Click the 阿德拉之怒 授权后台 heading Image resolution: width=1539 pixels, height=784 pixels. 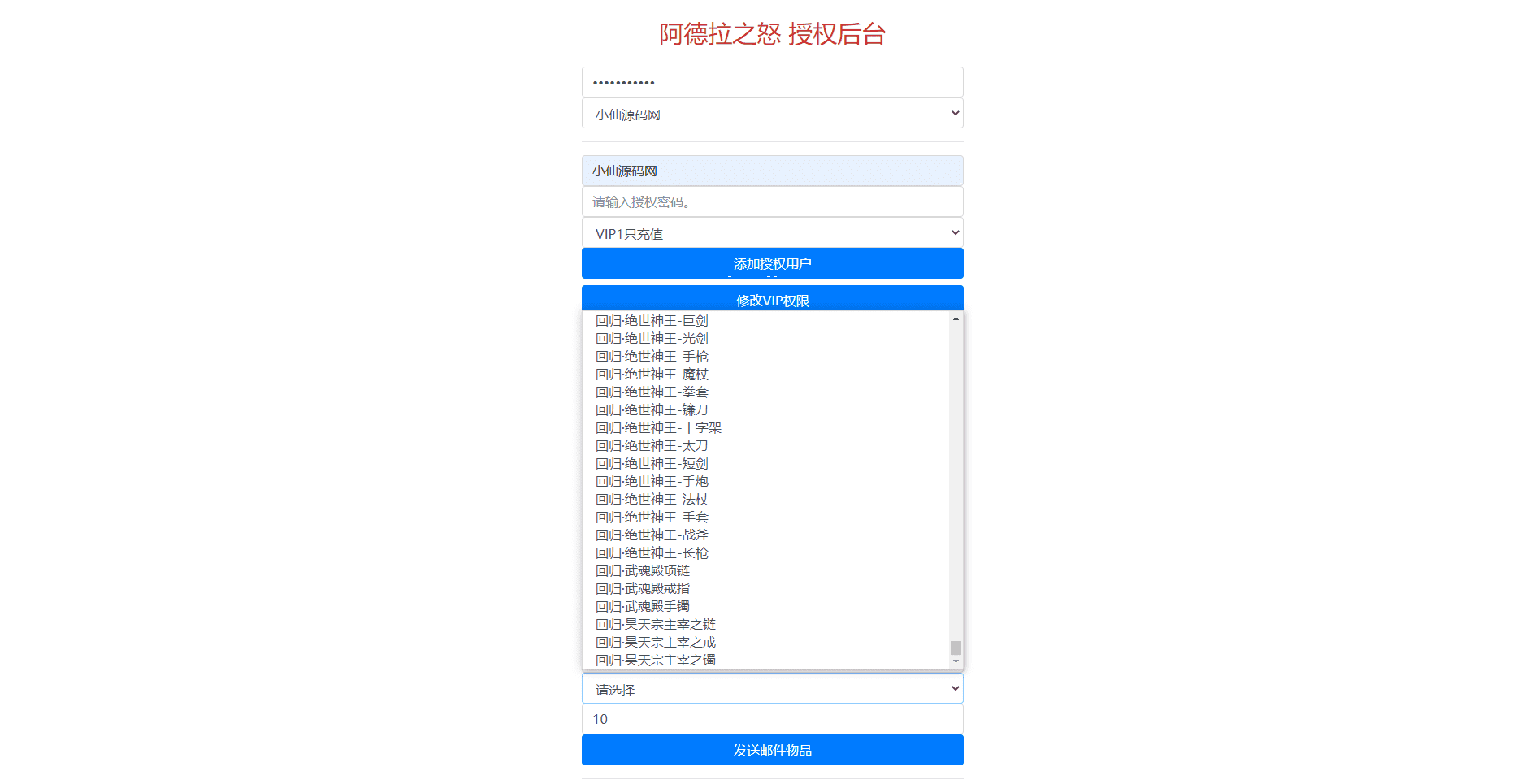pyautogui.click(x=772, y=34)
